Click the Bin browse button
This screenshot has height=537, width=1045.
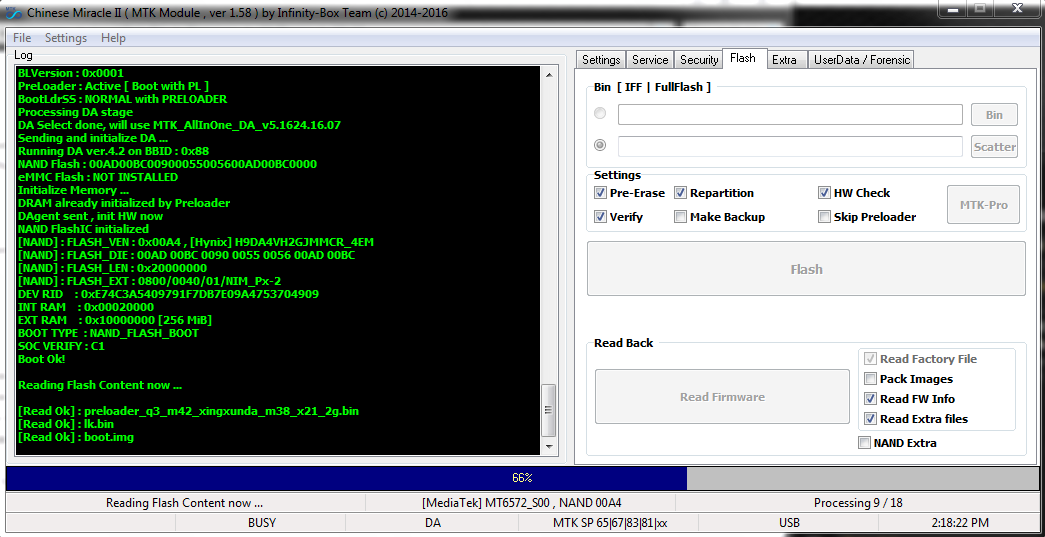point(994,115)
